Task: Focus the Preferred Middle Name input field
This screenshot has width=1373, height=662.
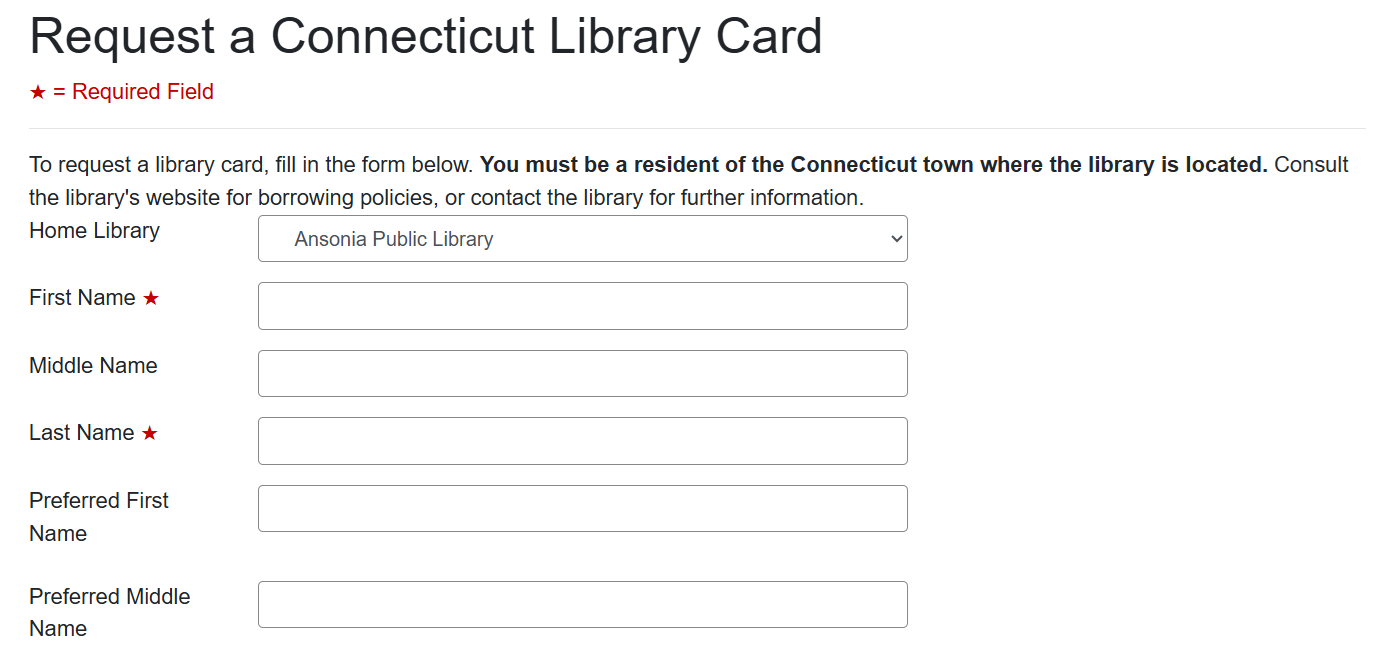Action: tap(582, 604)
